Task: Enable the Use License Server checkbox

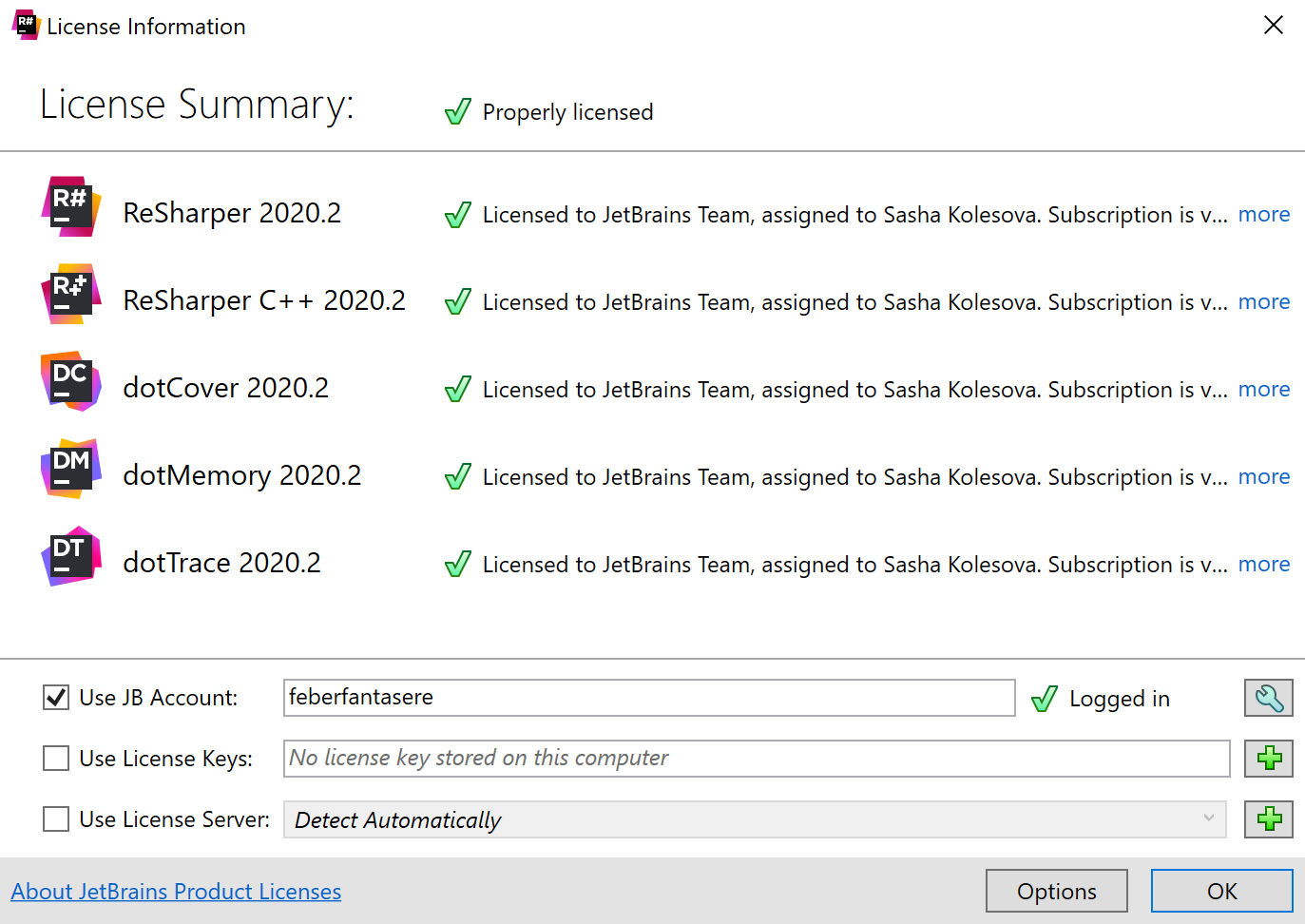Action: 56,819
